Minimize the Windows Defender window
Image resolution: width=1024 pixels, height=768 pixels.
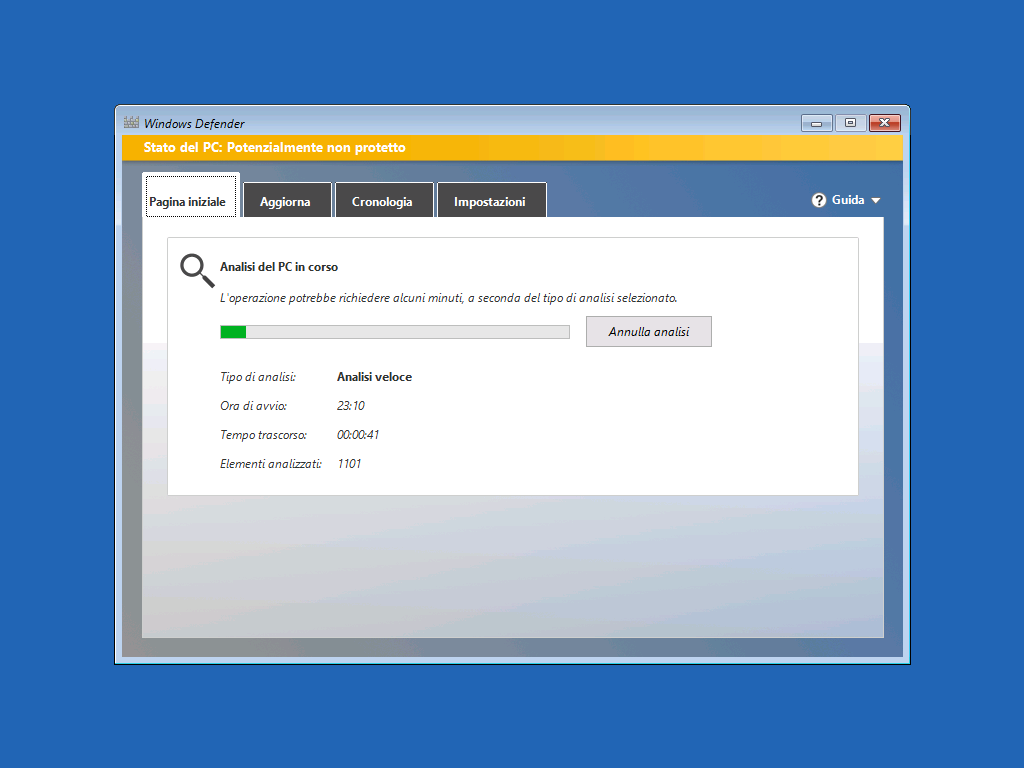[816, 123]
